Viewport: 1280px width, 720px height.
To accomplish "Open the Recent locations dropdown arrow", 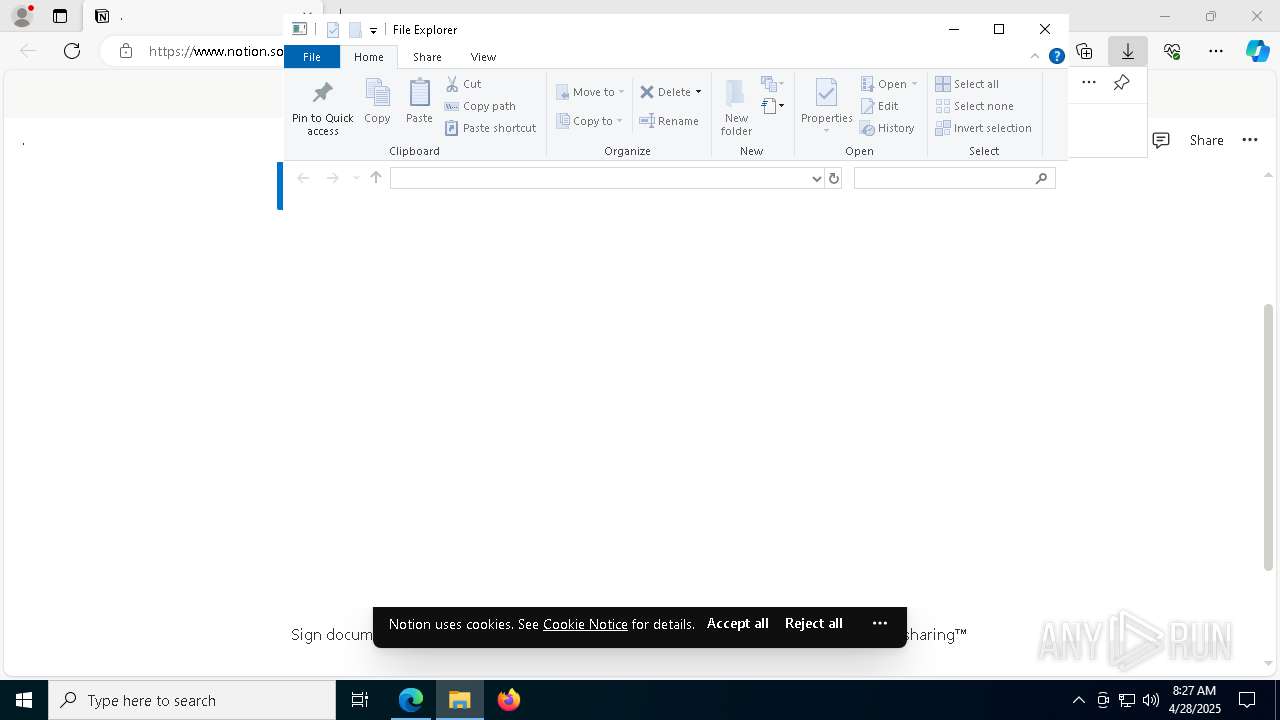I will 356,178.
